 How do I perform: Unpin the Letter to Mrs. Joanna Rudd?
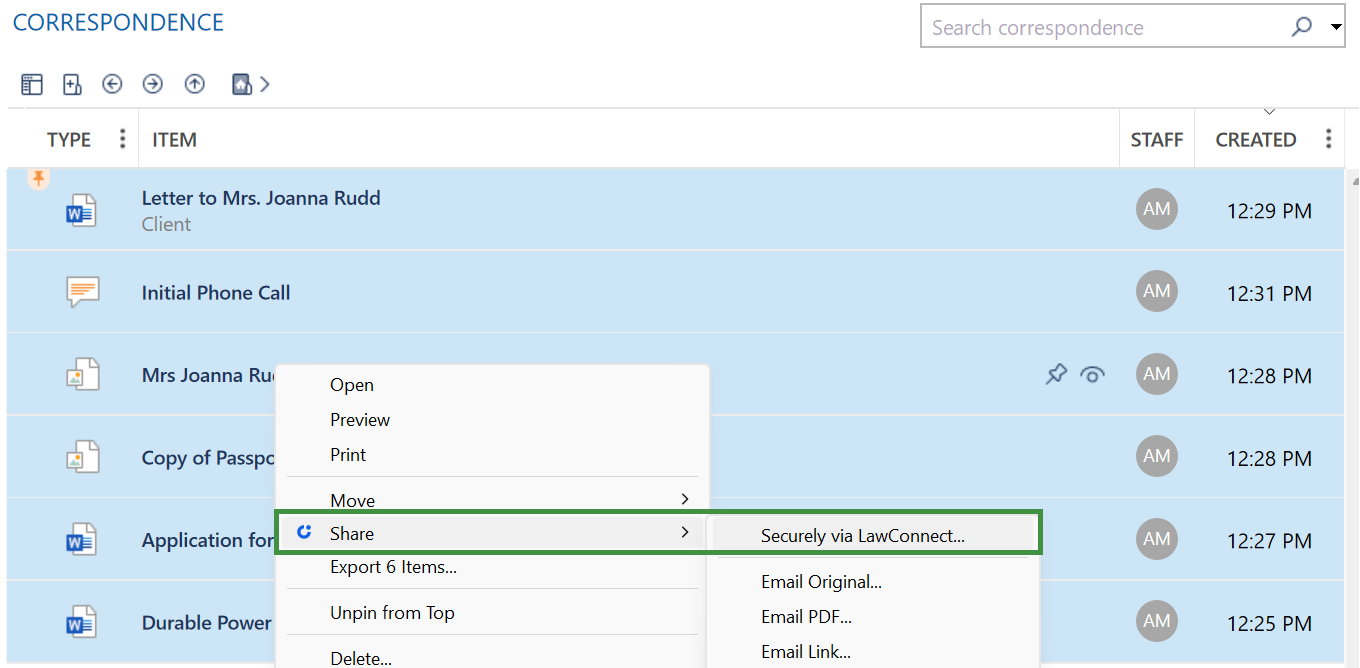pyautogui.click(x=38, y=179)
